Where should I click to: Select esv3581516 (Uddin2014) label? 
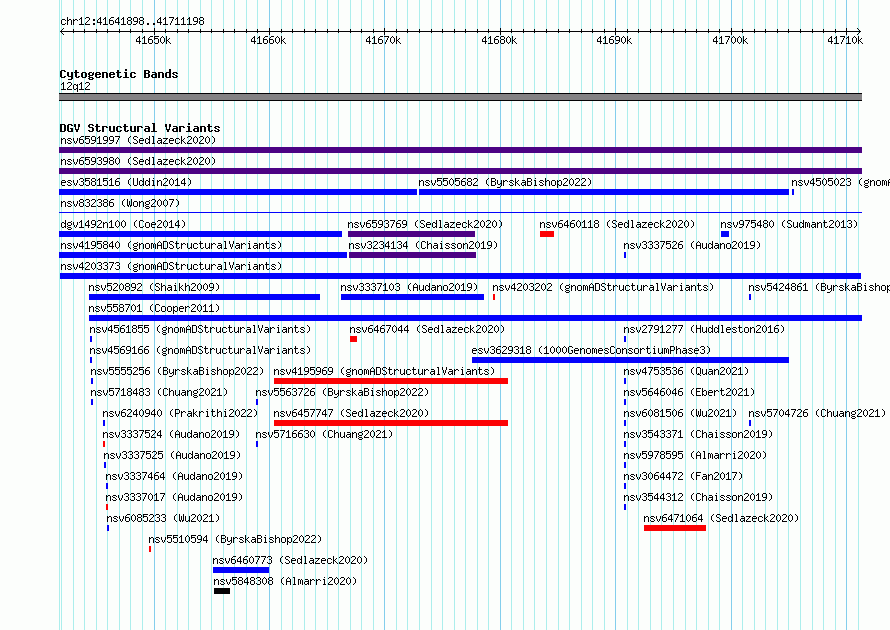point(126,182)
